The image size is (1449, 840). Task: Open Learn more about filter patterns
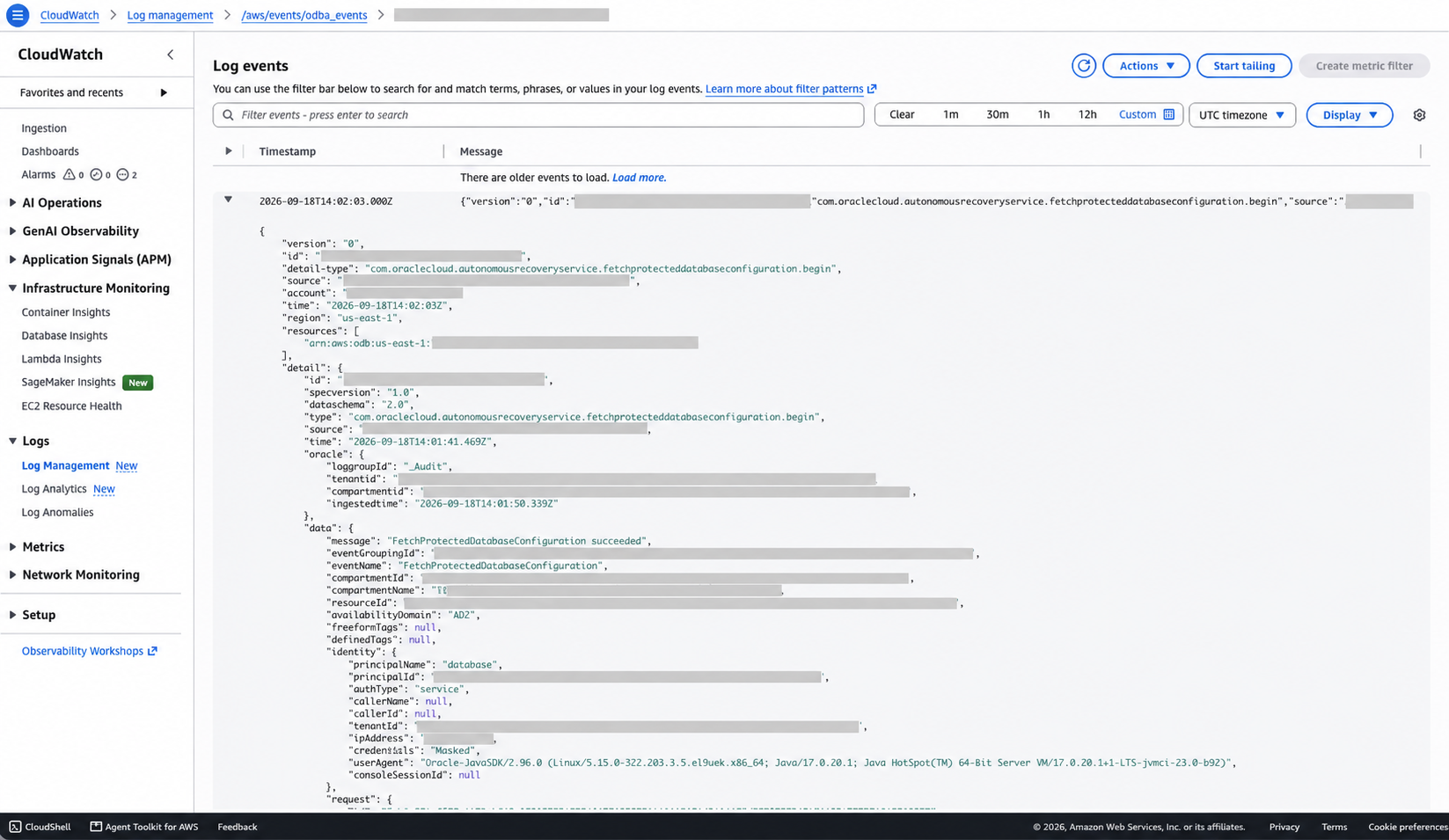784,89
